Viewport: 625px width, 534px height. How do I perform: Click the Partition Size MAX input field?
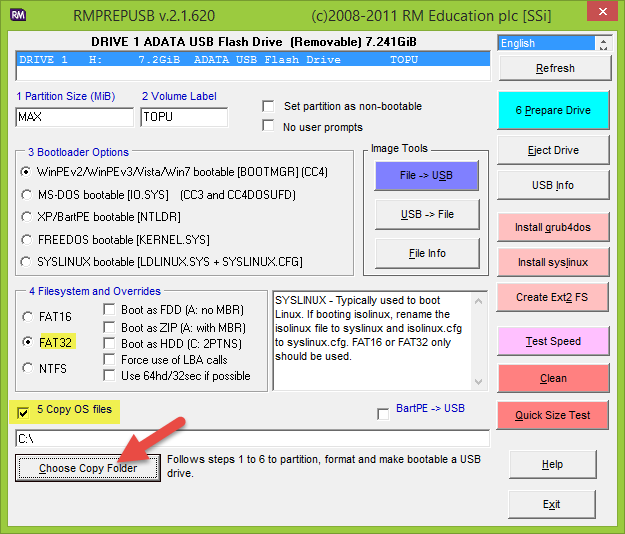coord(75,117)
